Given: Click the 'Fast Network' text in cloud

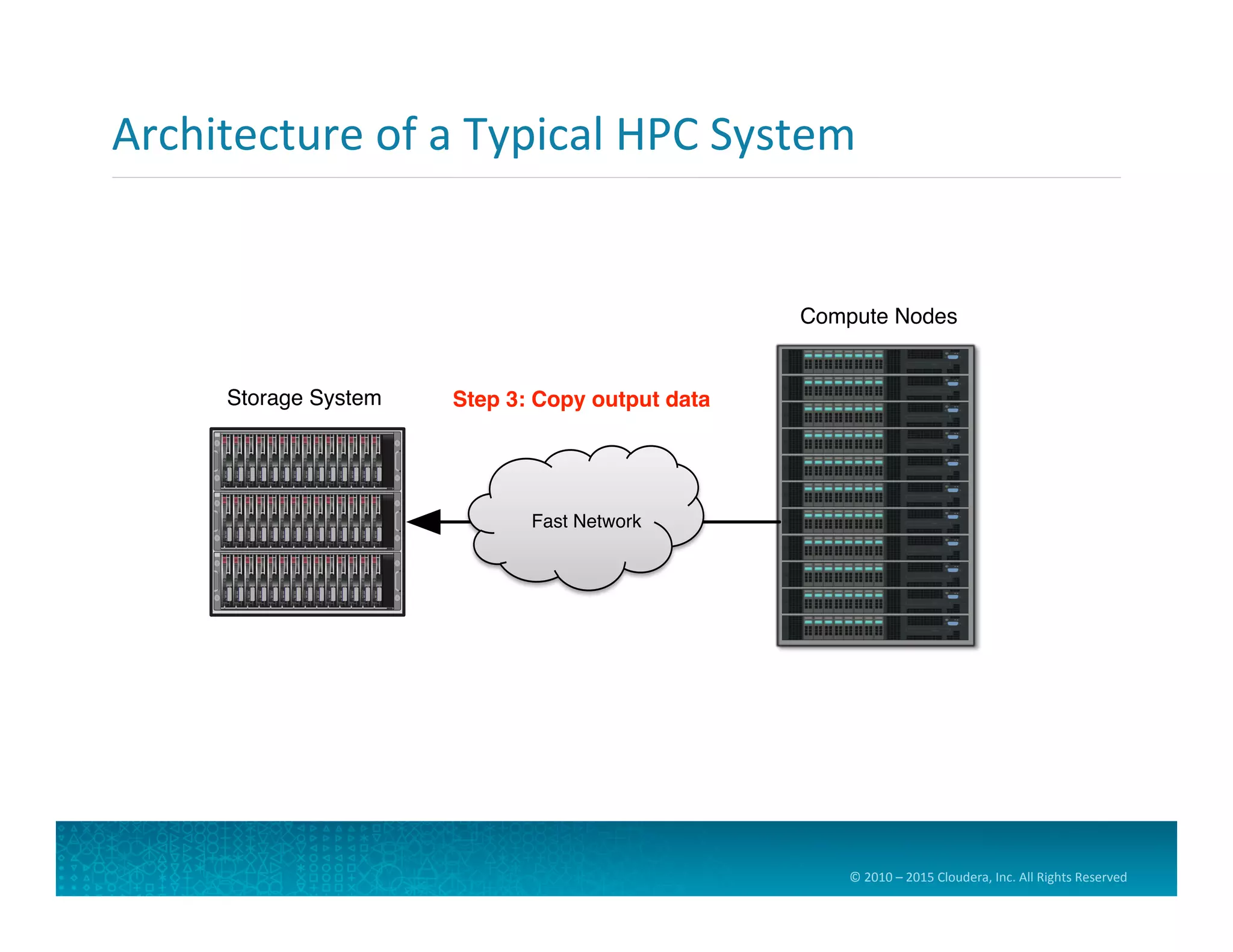Looking at the screenshot, I should tap(586, 521).
